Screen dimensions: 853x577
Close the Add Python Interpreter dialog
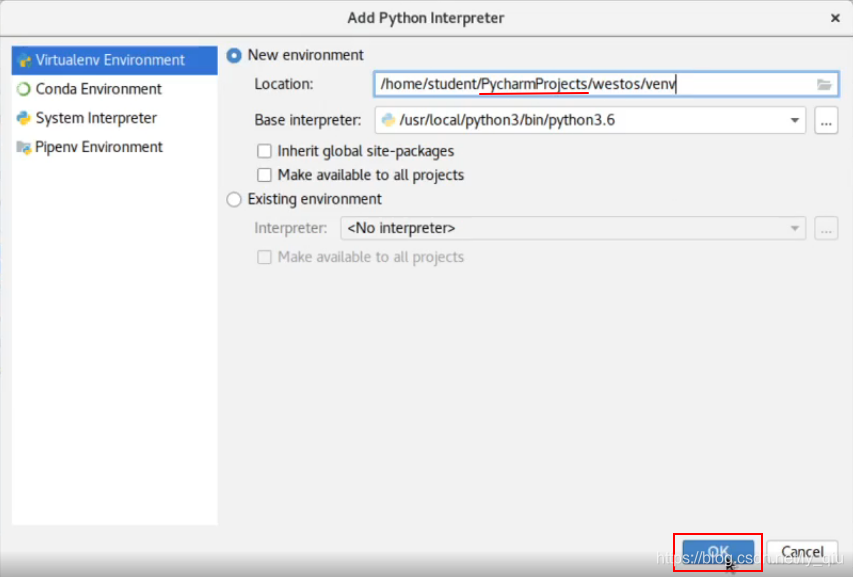click(835, 18)
